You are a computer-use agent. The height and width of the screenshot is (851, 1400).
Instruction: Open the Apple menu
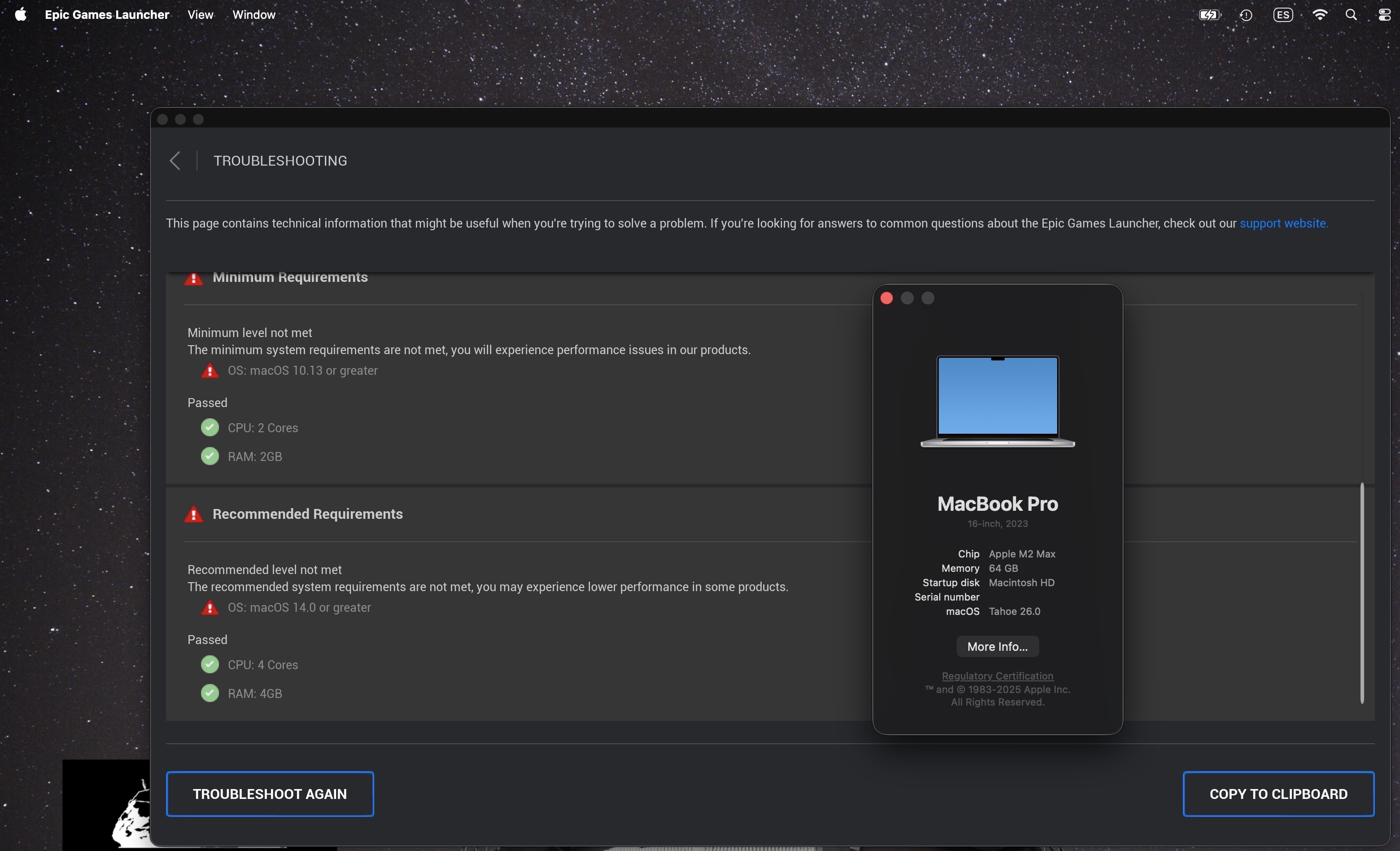tap(21, 15)
